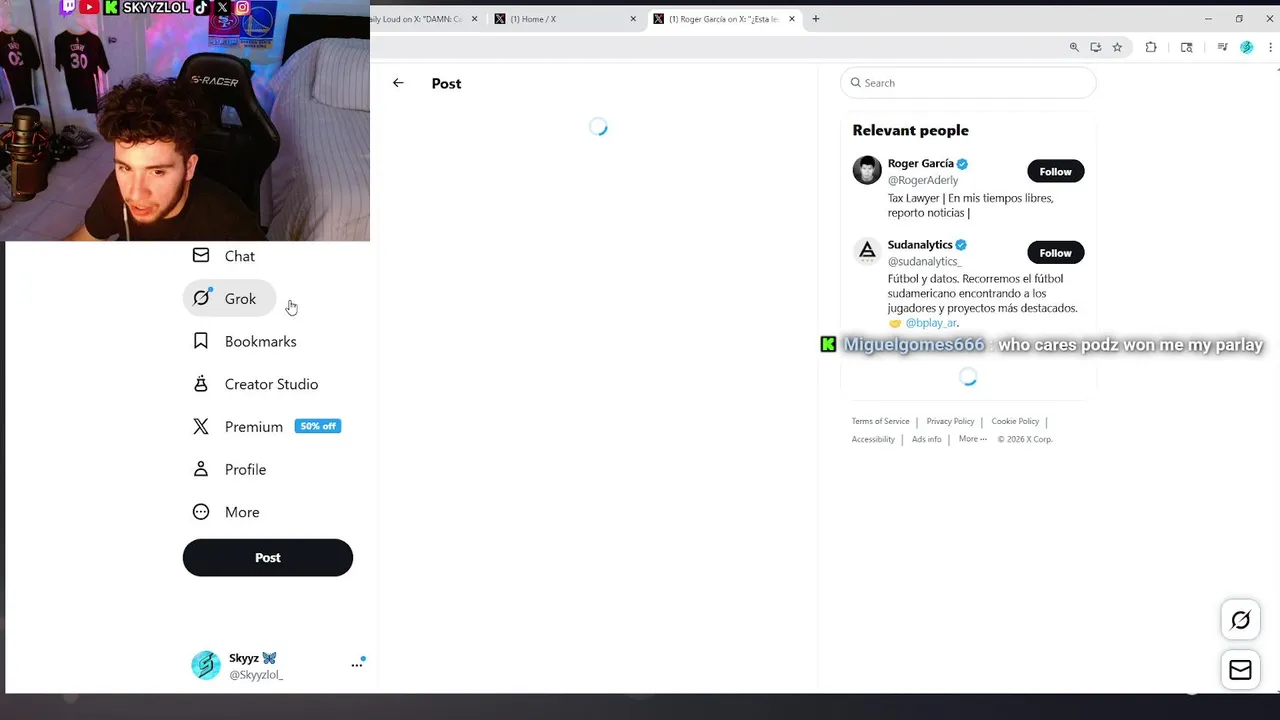Open Grok in the sidebar
This screenshot has width=1280, height=720.
228,299
